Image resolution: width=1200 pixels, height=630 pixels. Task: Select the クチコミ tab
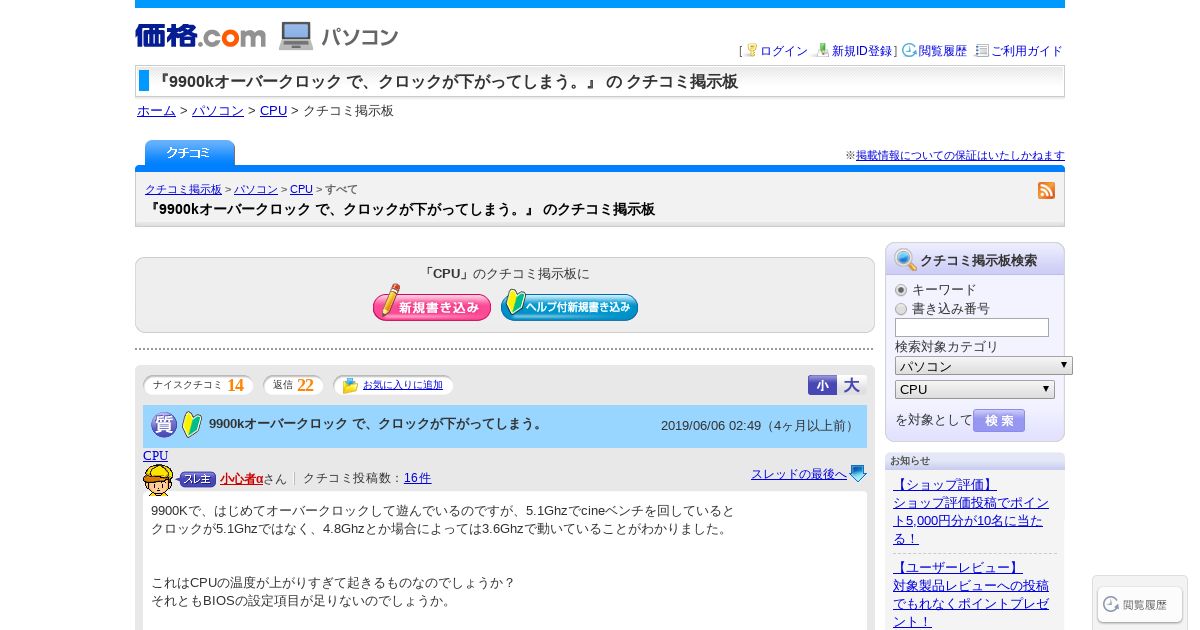pos(190,153)
